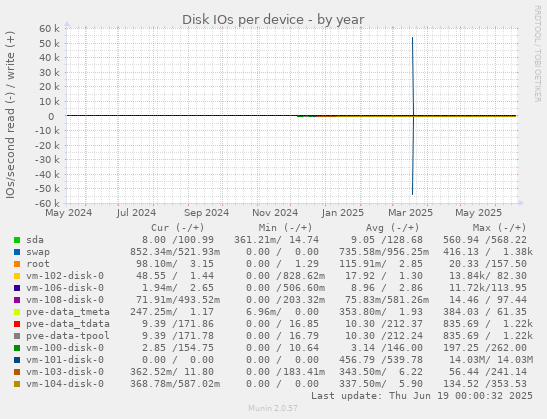The height and width of the screenshot is (419, 547).
Task: Click the pve-data_tdata average value 10.30 /212.37
Action: pos(384,324)
